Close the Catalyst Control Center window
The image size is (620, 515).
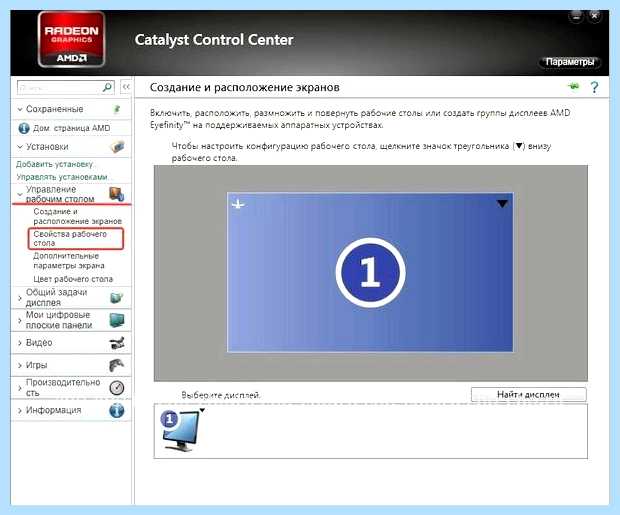594,16
